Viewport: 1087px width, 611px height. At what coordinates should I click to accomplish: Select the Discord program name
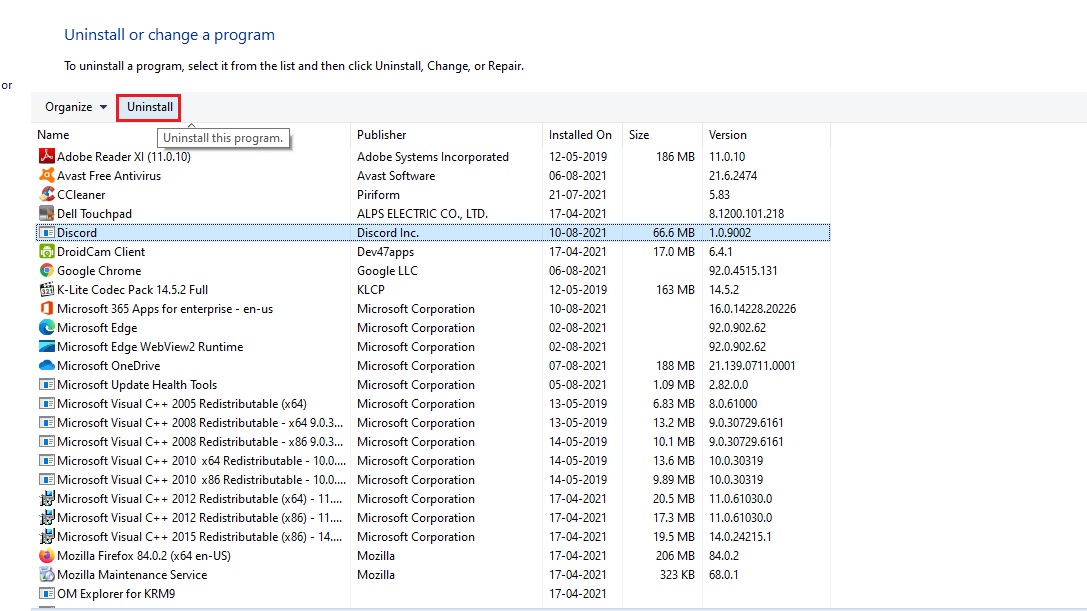tap(77, 232)
